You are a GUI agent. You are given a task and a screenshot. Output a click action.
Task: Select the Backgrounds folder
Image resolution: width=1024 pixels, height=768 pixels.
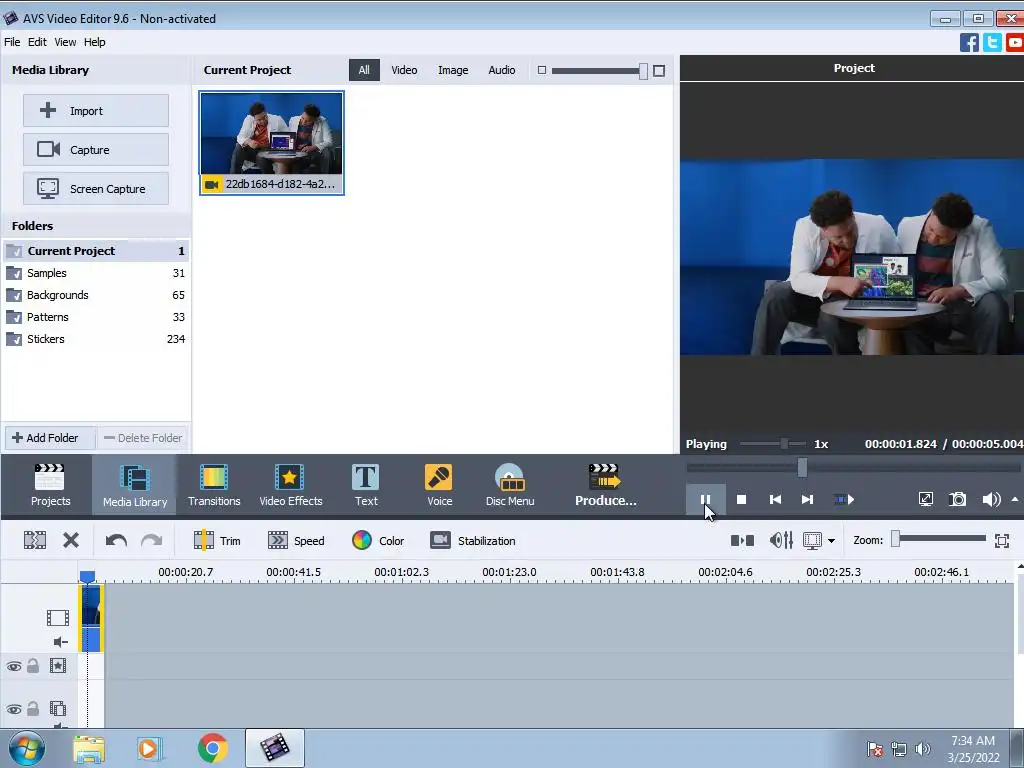96,295
